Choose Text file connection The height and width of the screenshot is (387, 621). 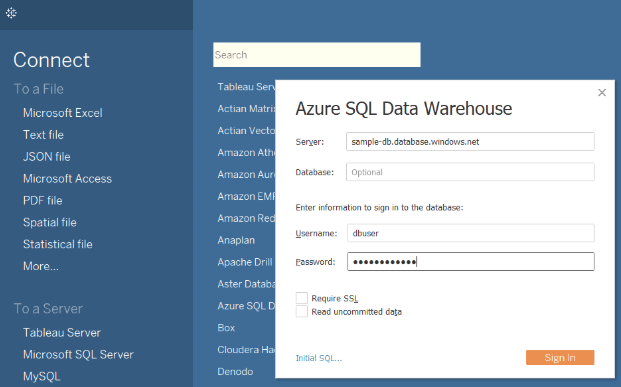tap(43, 135)
